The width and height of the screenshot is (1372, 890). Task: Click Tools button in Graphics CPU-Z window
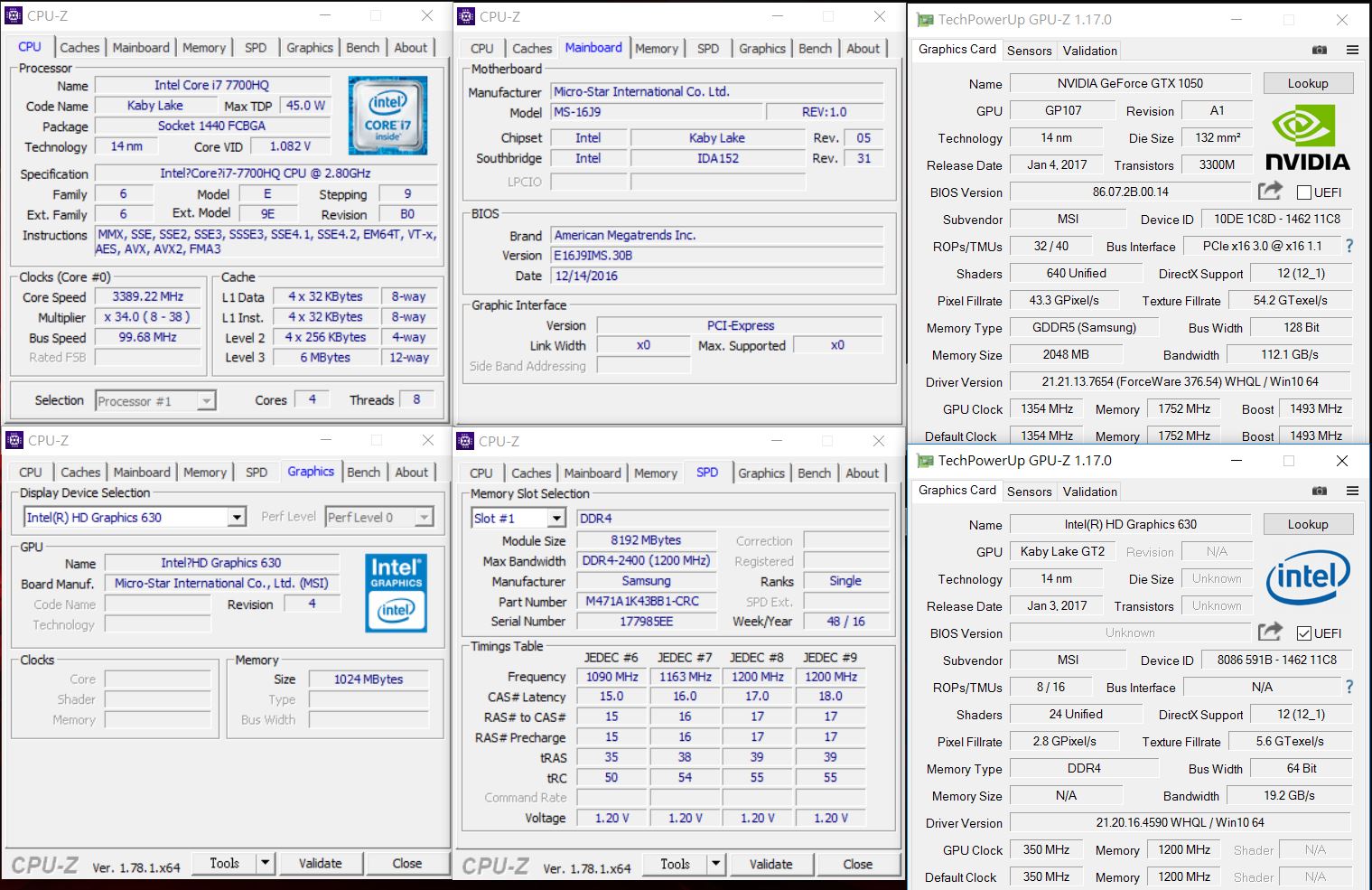(224, 863)
